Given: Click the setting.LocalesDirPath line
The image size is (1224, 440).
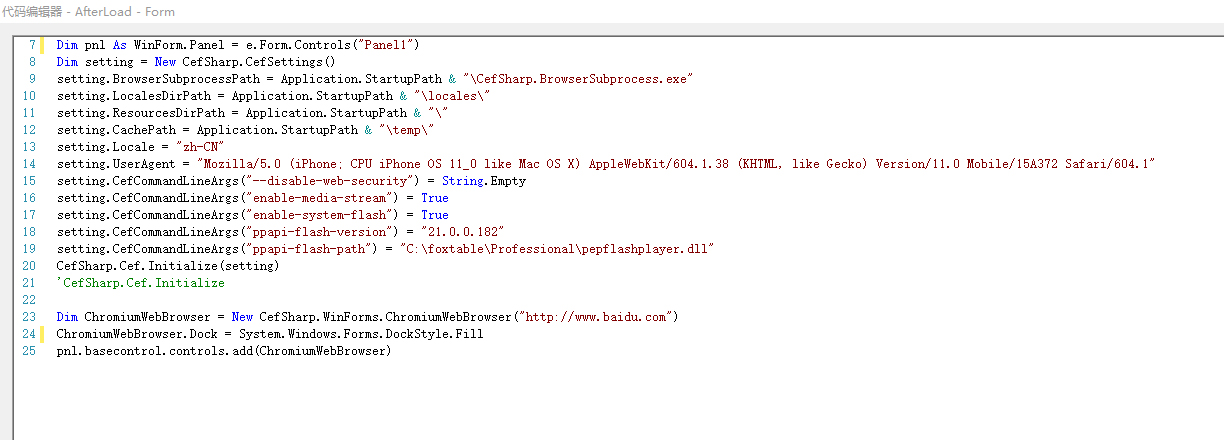Looking at the screenshot, I should tap(273, 96).
